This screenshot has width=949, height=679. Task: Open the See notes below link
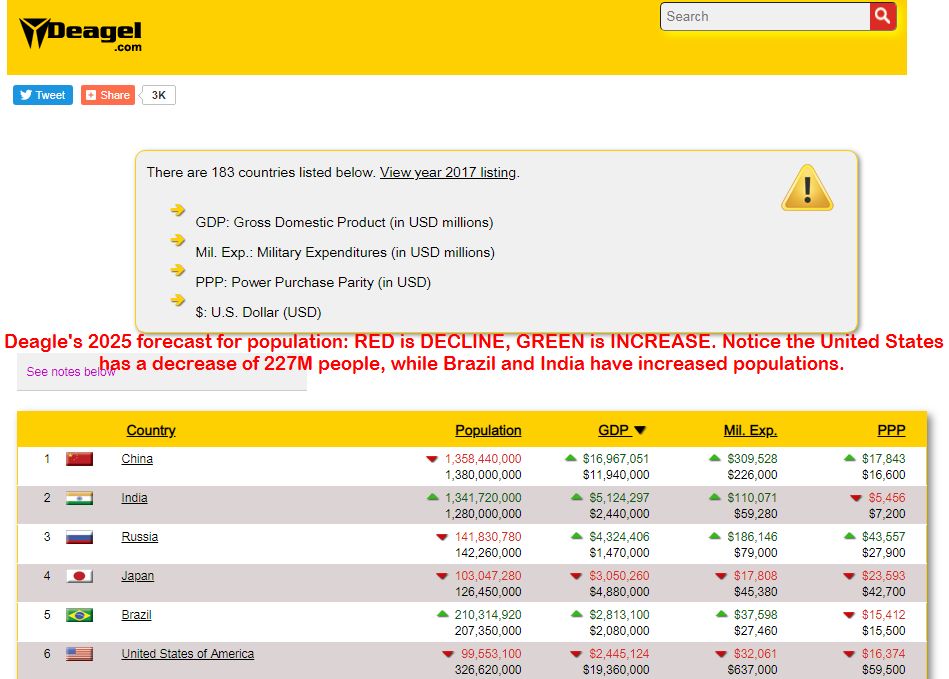[x=71, y=372]
